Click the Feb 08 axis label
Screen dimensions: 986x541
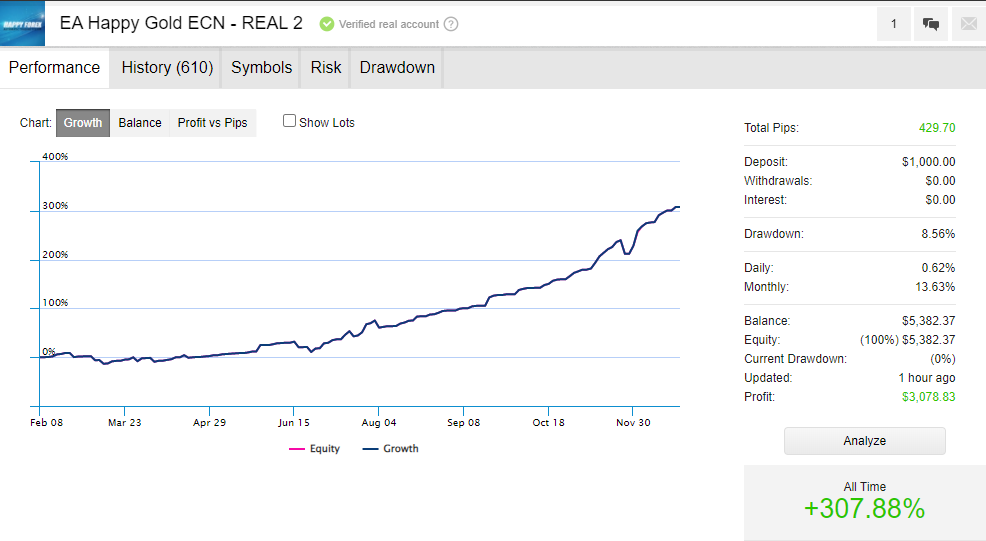[47, 423]
